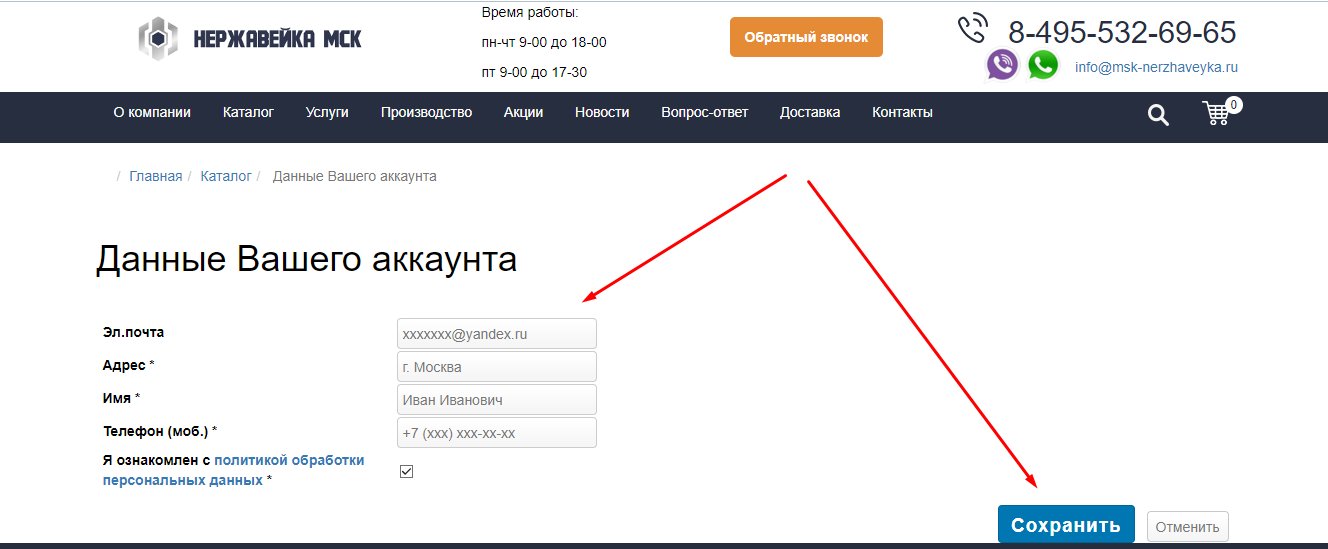Image resolution: width=1328 pixels, height=549 pixels.
Task: Click the Время работы text
Action: tap(530, 13)
